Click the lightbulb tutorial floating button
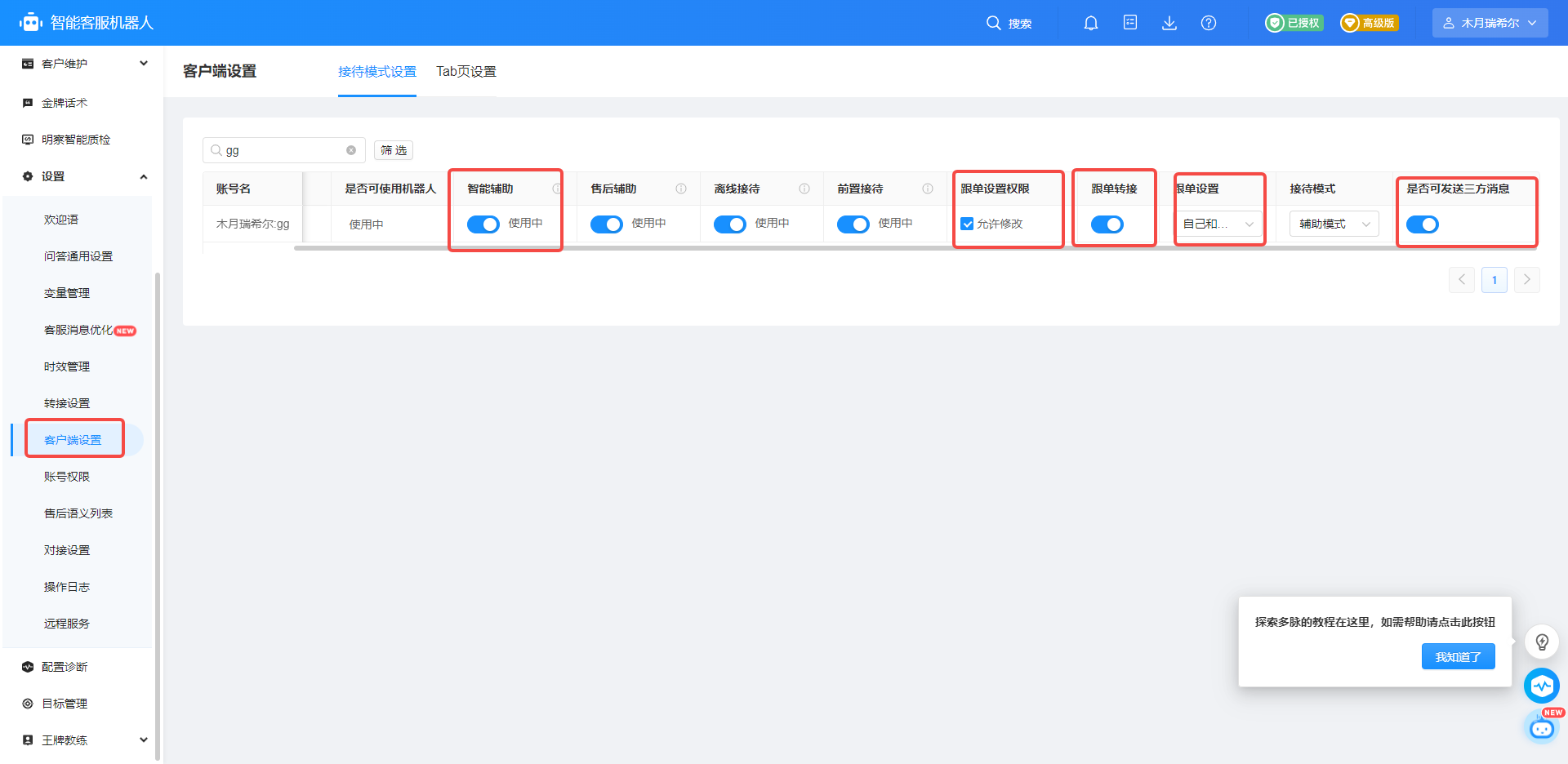Screen dimensions: 1568x764 [x=1542, y=642]
